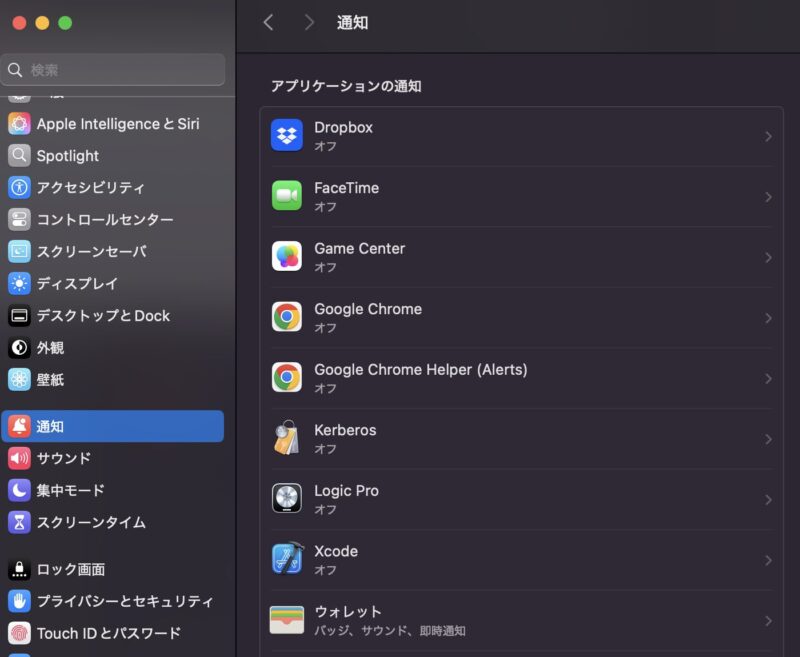Image resolution: width=800 pixels, height=657 pixels.
Task: Click the 通知 bell icon in sidebar
Action: (19, 426)
